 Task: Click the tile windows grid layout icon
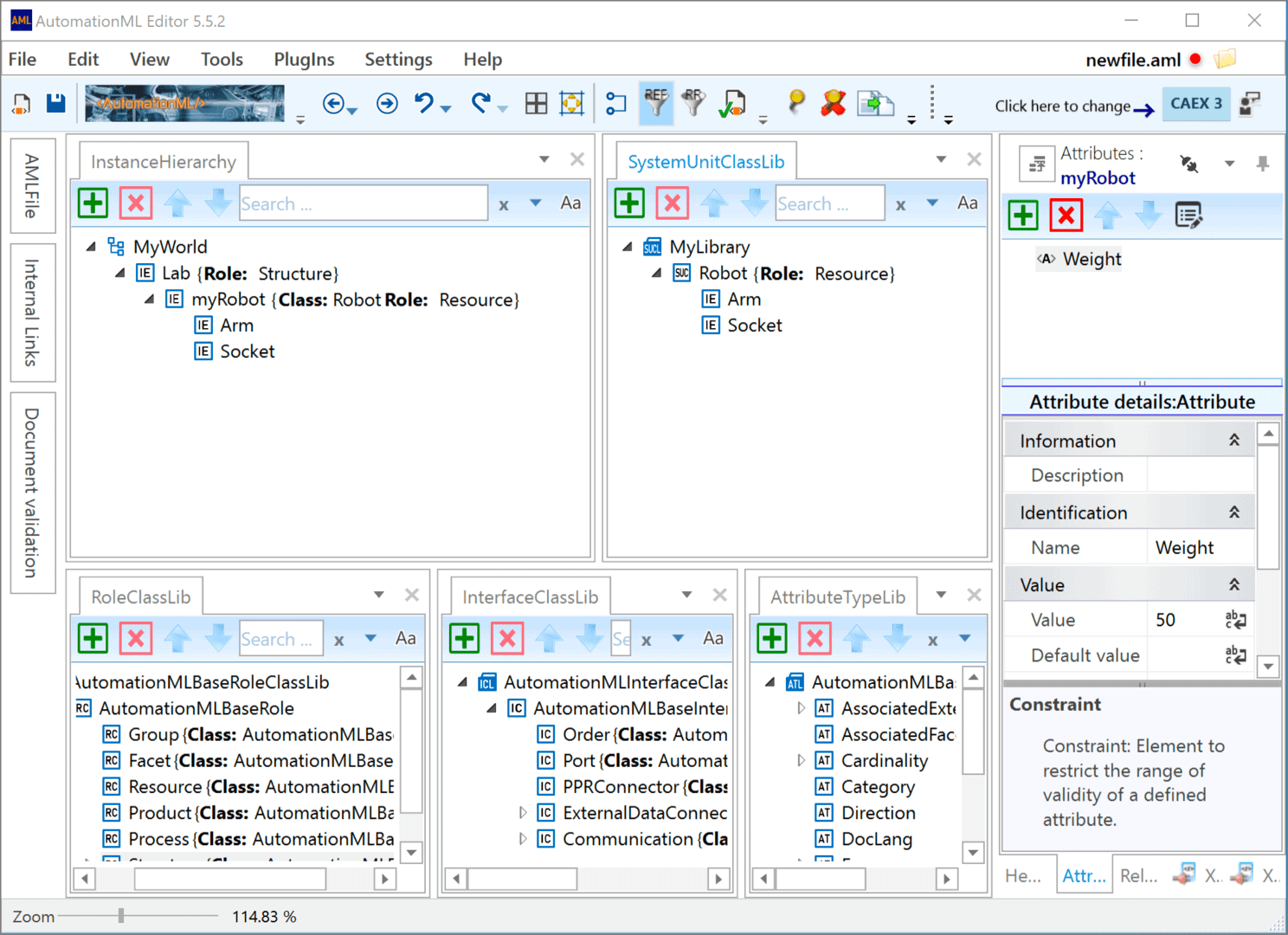click(x=537, y=103)
